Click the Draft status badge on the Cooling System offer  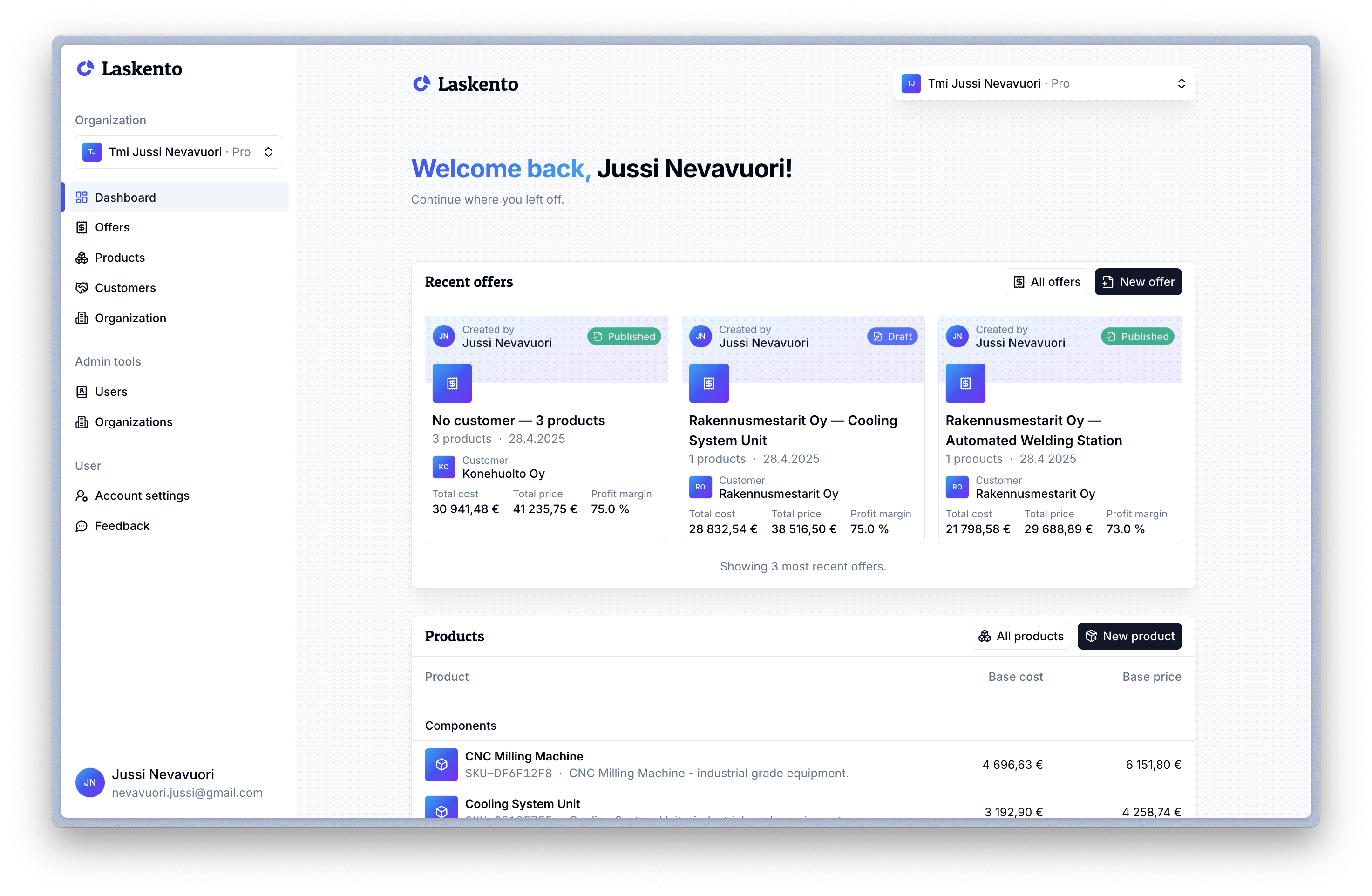coord(892,336)
